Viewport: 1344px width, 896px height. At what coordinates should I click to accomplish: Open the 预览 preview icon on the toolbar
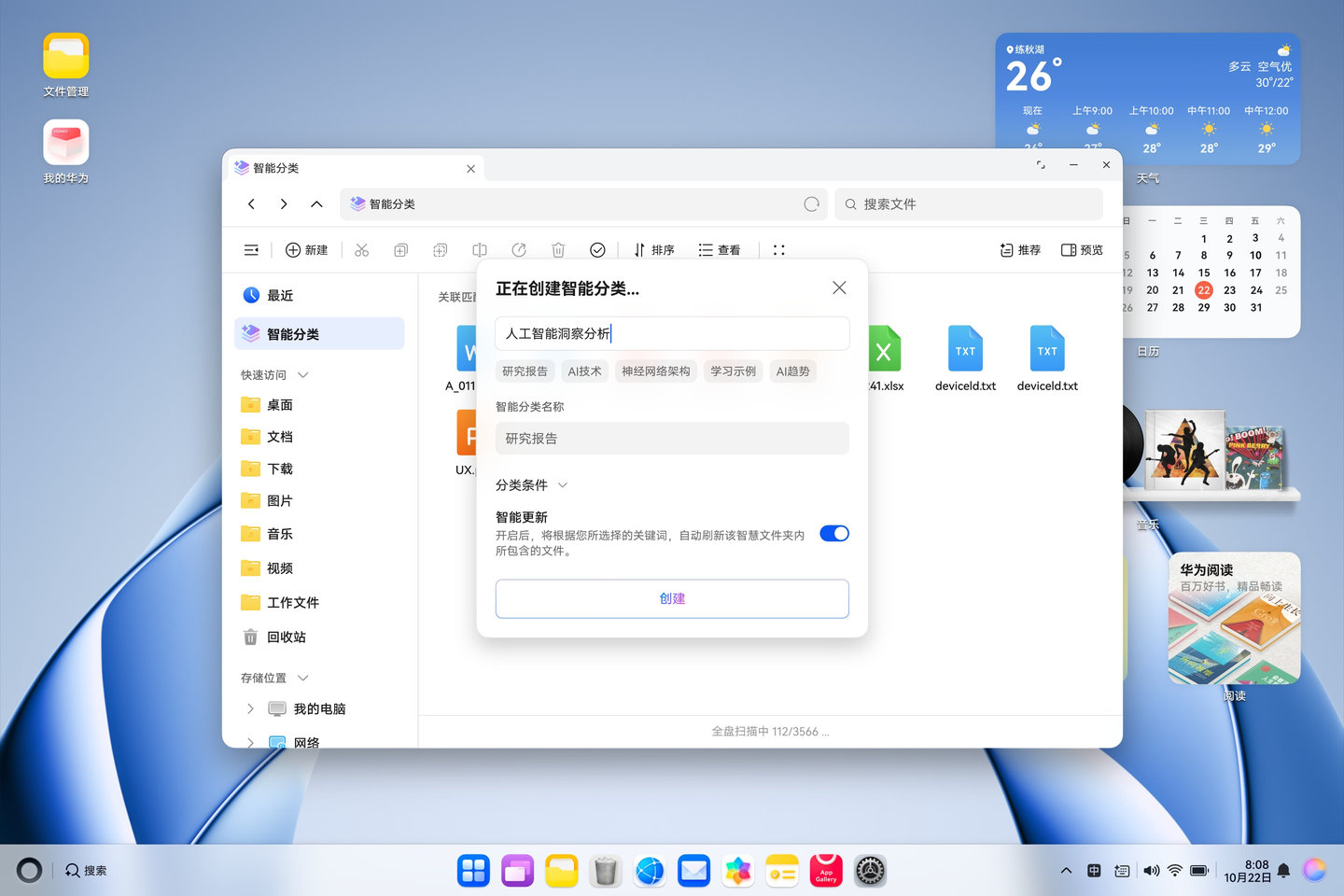click(x=1081, y=249)
